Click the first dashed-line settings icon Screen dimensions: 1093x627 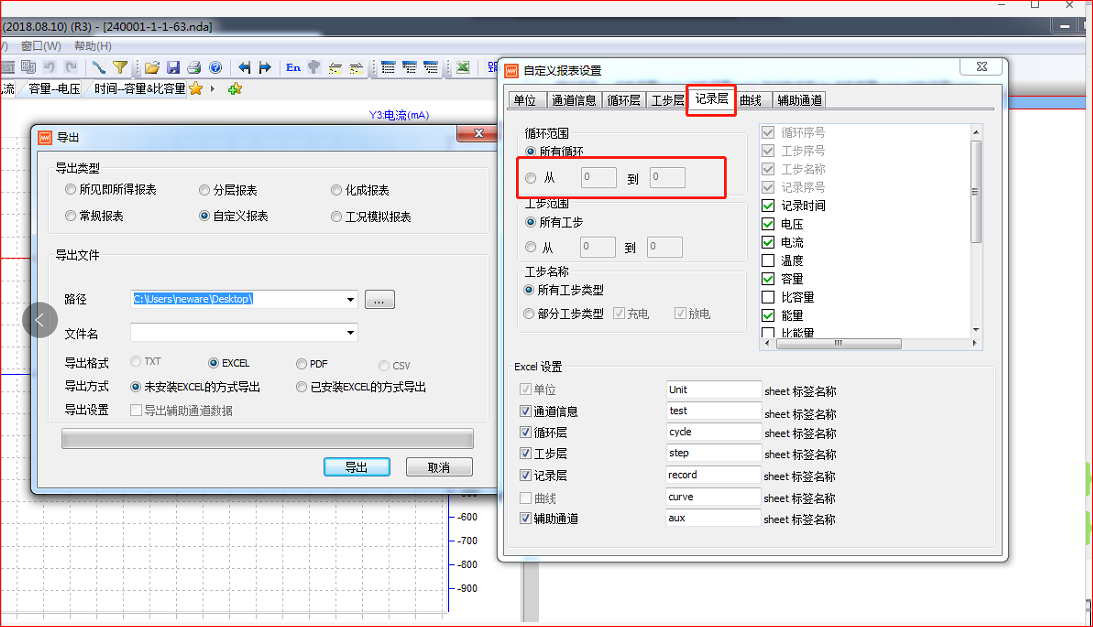click(x=335, y=67)
